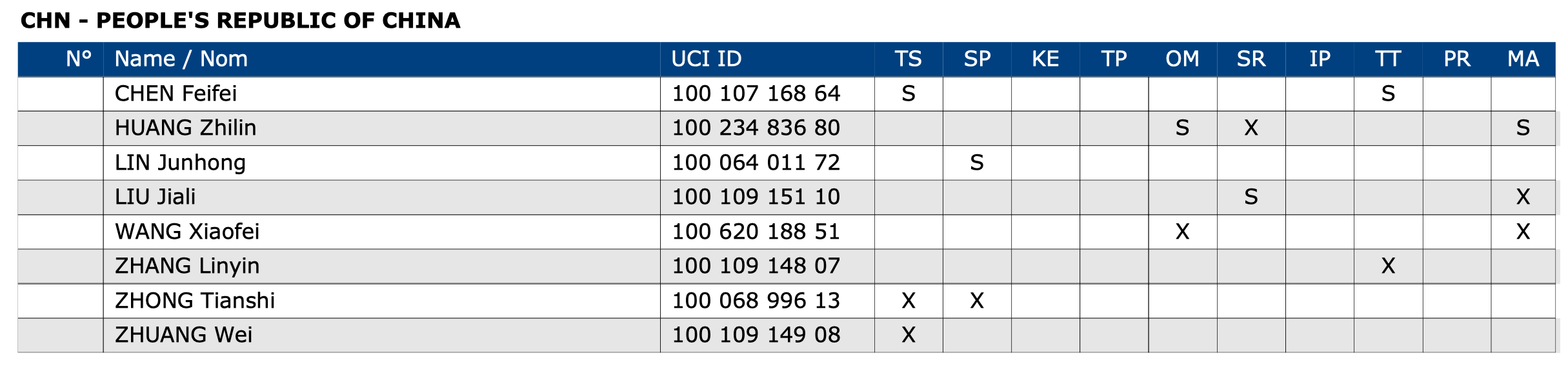Click the TS column header
This screenshot has height=382, width=1568.
908,59
